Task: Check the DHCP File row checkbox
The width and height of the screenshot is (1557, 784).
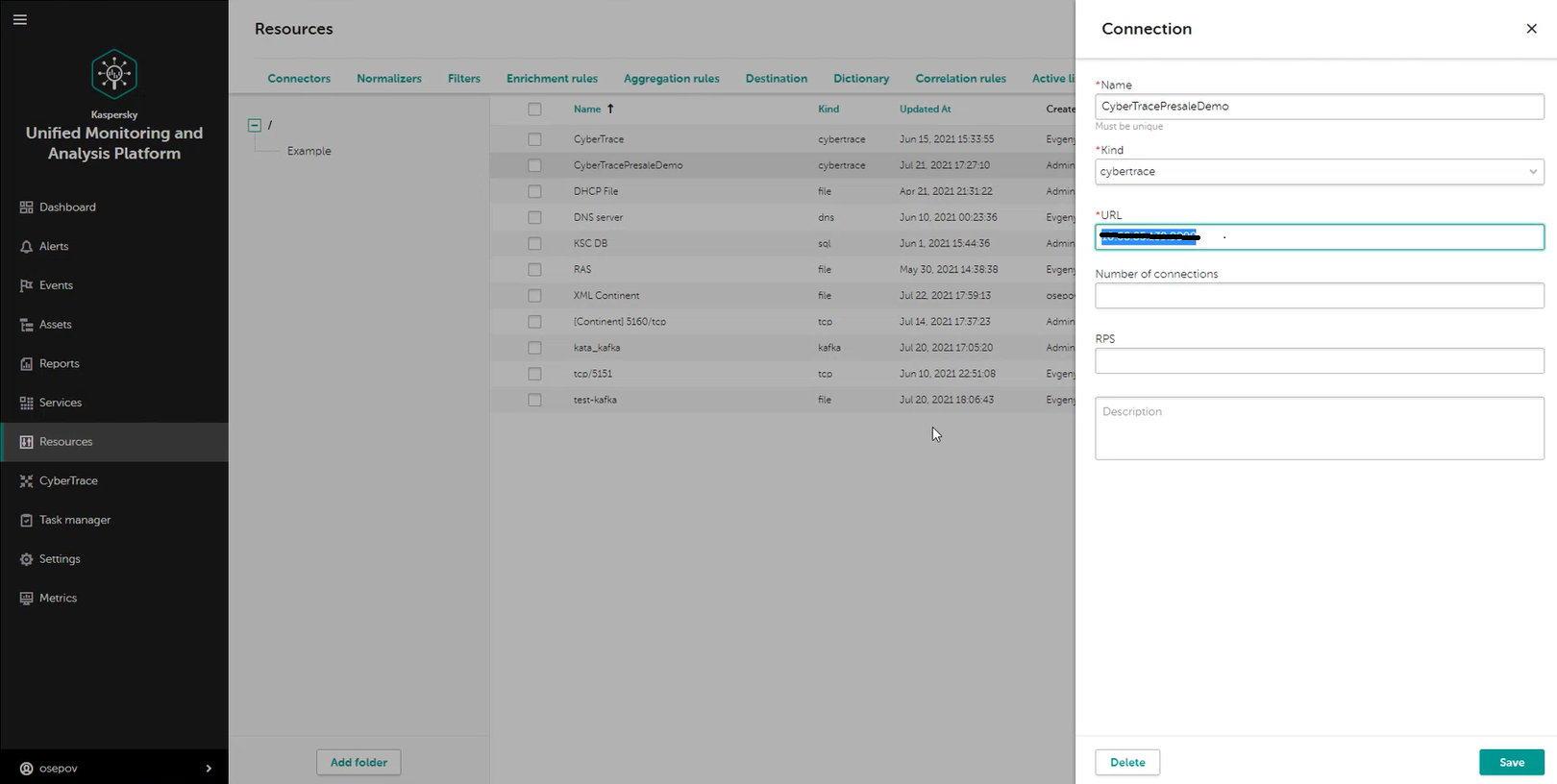Action: (534, 191)
